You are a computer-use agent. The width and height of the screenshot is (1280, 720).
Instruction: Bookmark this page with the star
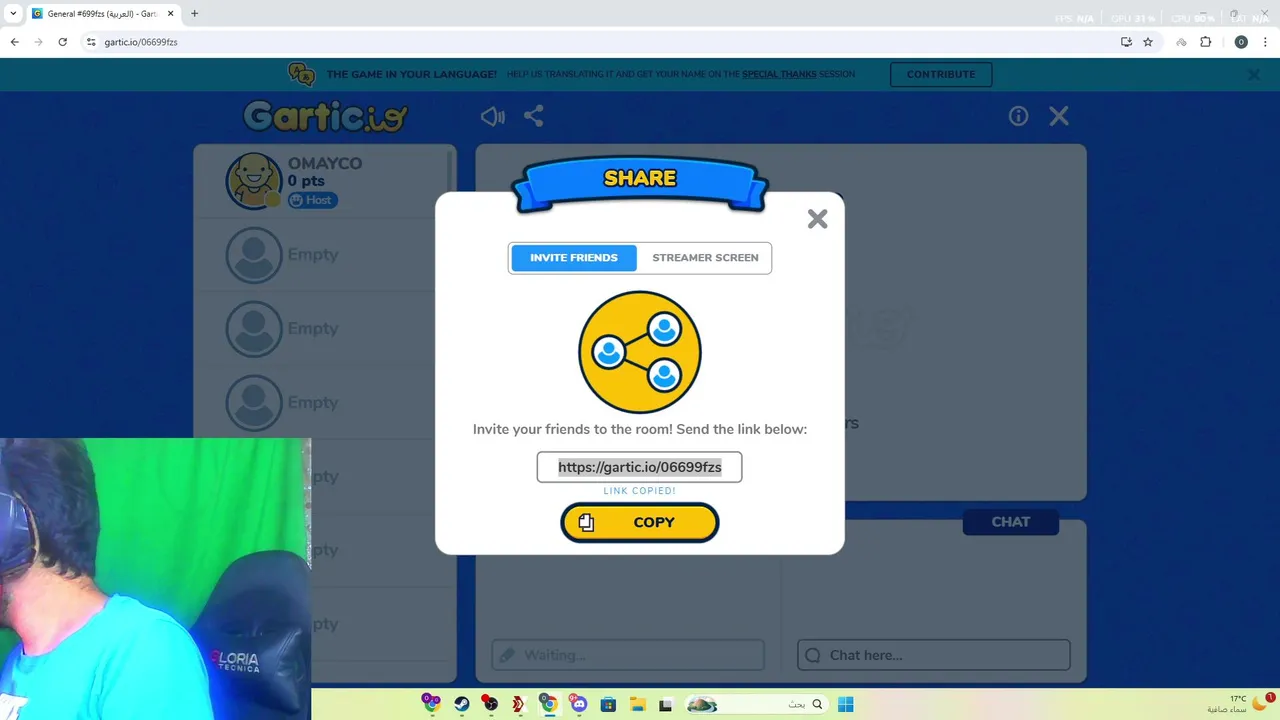[1148, 42]
